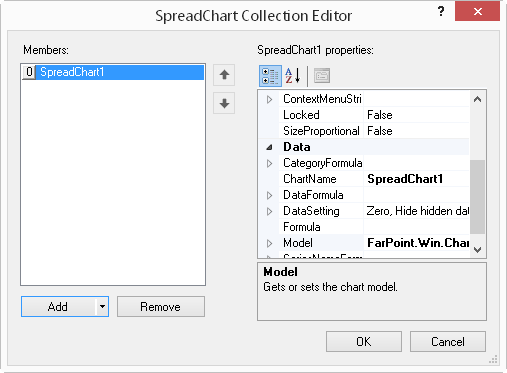Screen dimensions: 507x373
Task: Click the SizeProportional value False
Action: 416,131
